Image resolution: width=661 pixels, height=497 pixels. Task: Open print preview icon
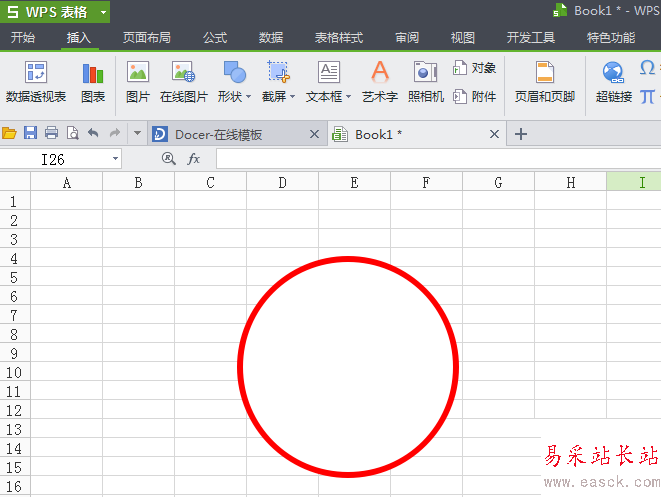[73, 133]
